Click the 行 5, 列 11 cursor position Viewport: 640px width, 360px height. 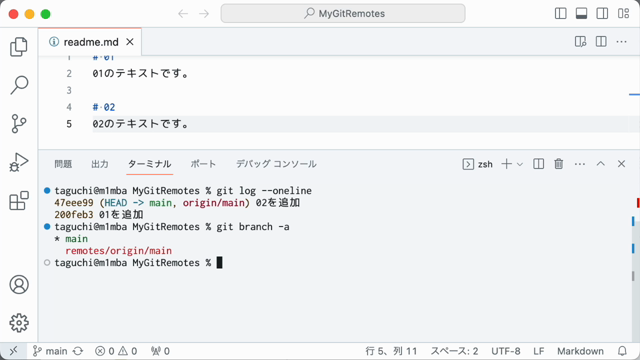coord(391,351)
